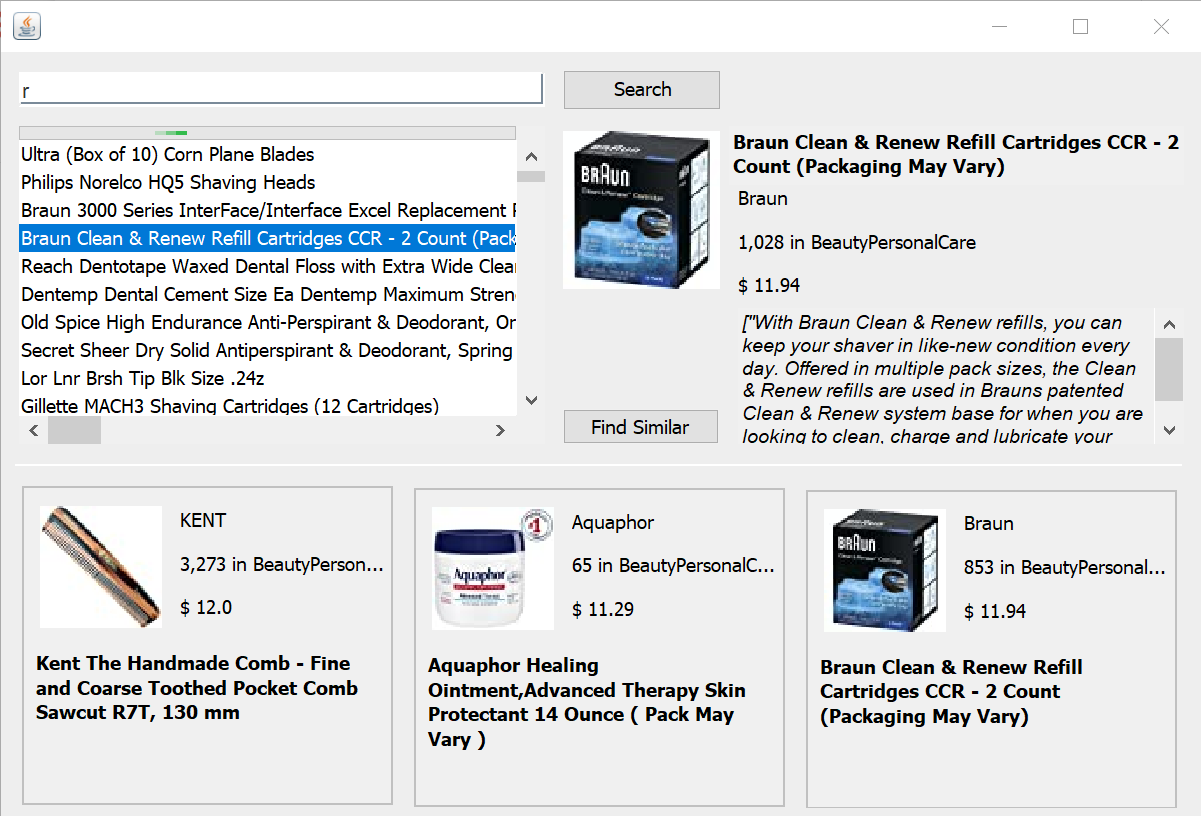Click Braun card title 'Braun Clean & Renew Refill'
Screen dimensions: 1201x816
[952, 692]
